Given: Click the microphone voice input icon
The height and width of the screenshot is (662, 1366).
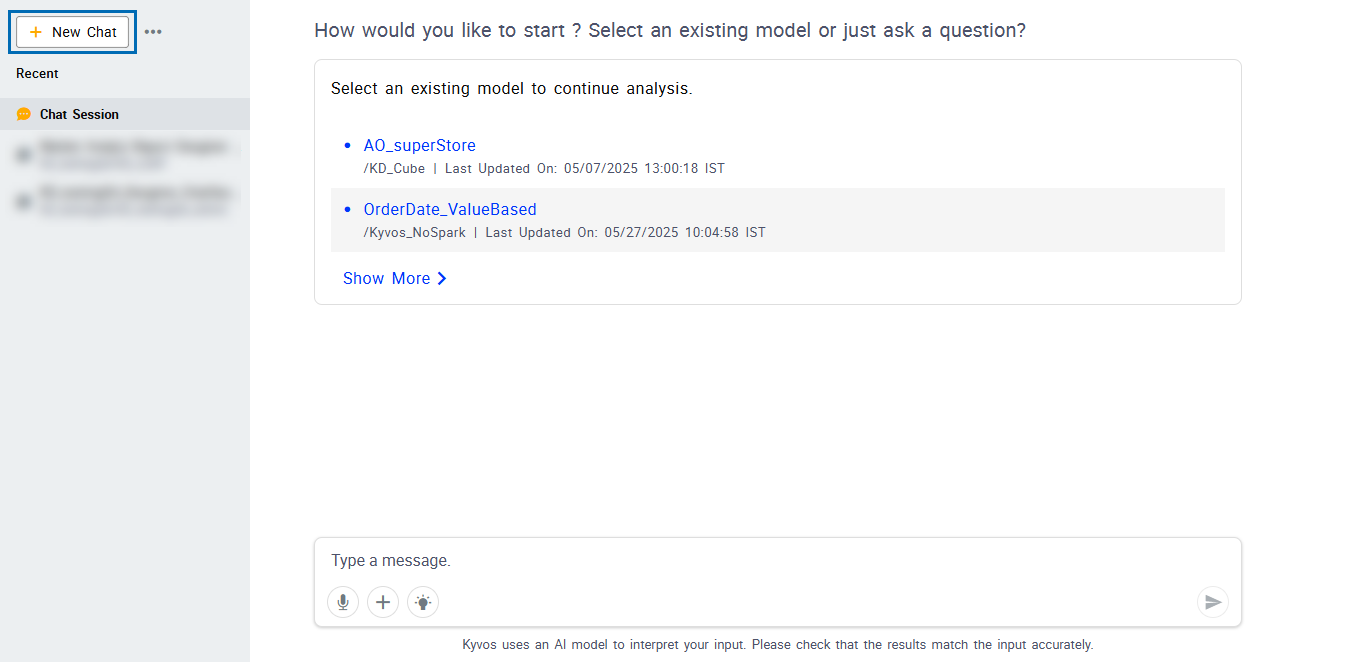Looking at the screenshot, I should click(343, 602).
